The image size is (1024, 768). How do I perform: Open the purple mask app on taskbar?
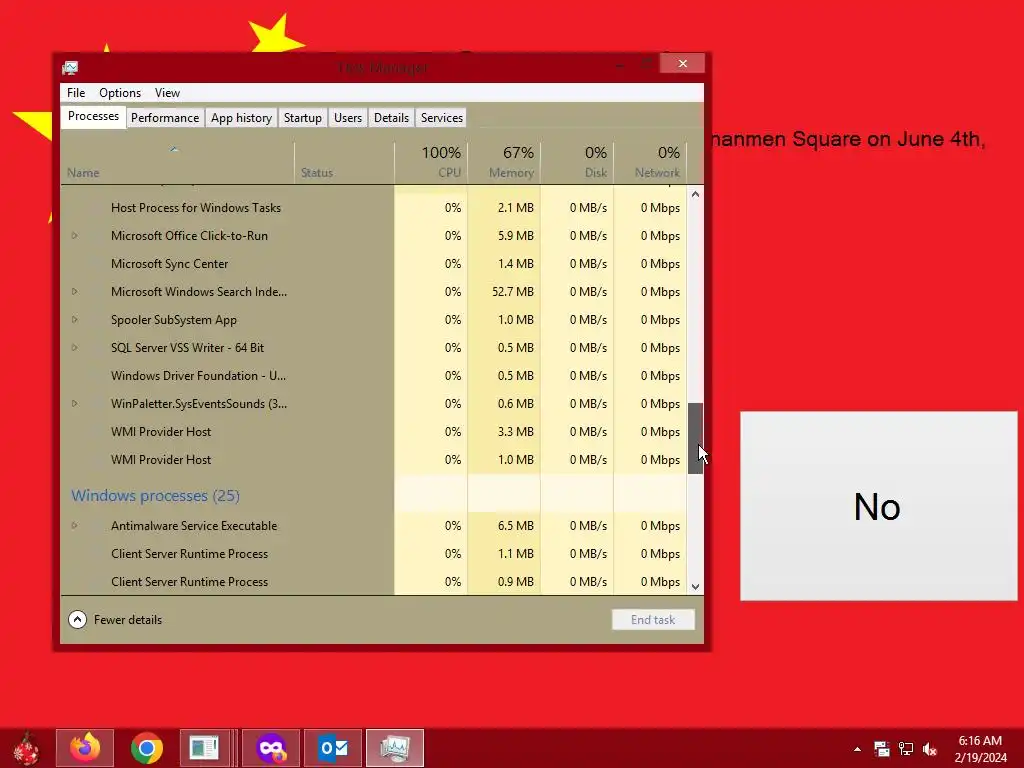pos(271,748)
